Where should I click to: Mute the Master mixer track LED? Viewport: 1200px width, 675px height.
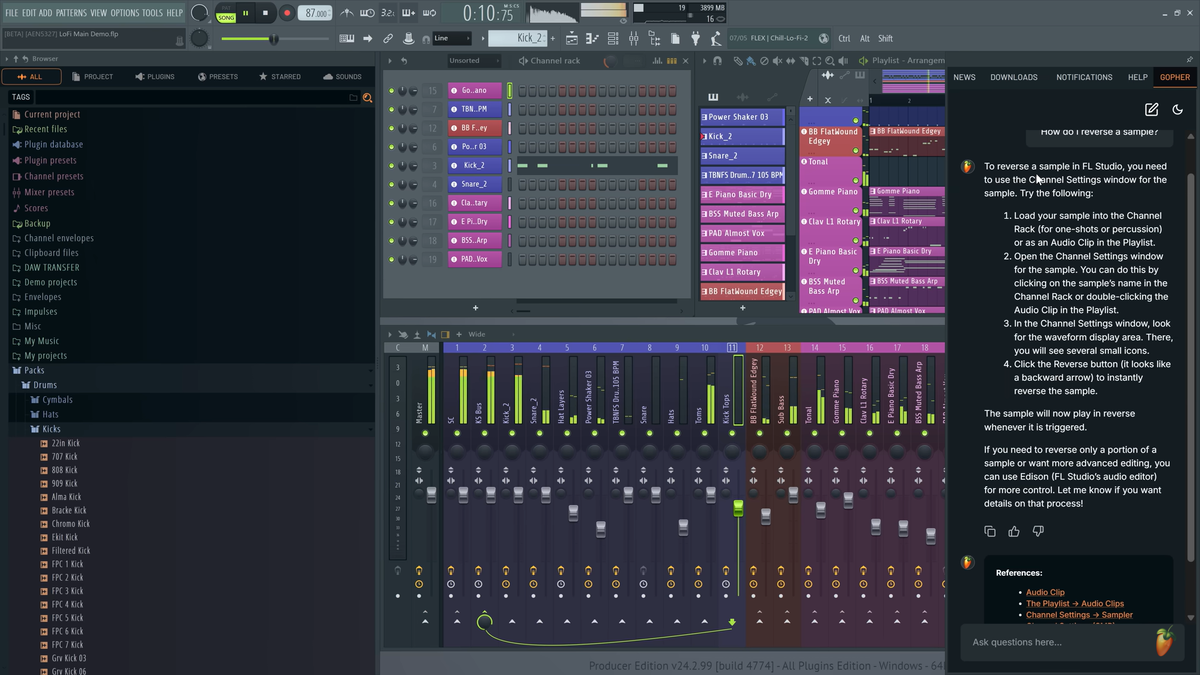coord(425,434)
